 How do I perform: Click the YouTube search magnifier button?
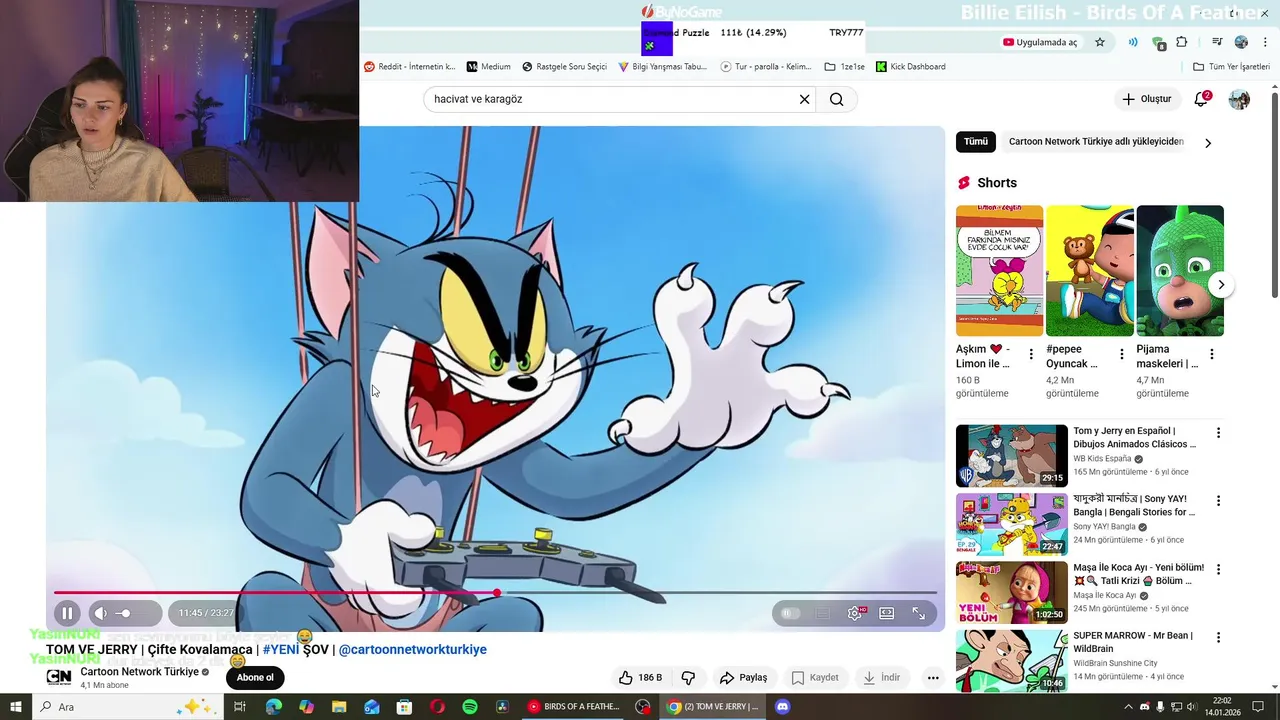click(837, 99)
